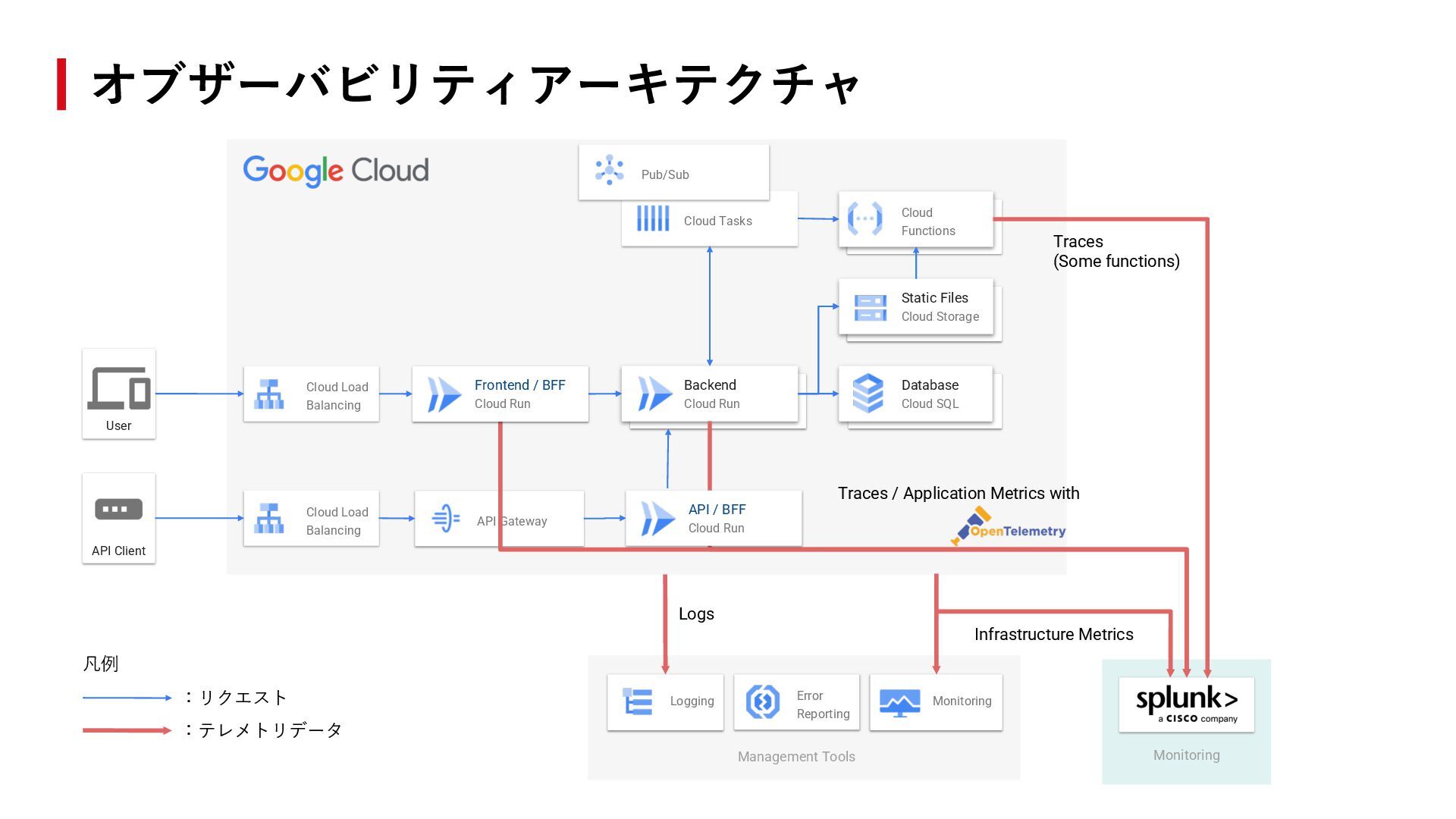This screenshot has height=819, width=1456.
Task: Click the Frontend / BFF label
Action: coord(519,385)
